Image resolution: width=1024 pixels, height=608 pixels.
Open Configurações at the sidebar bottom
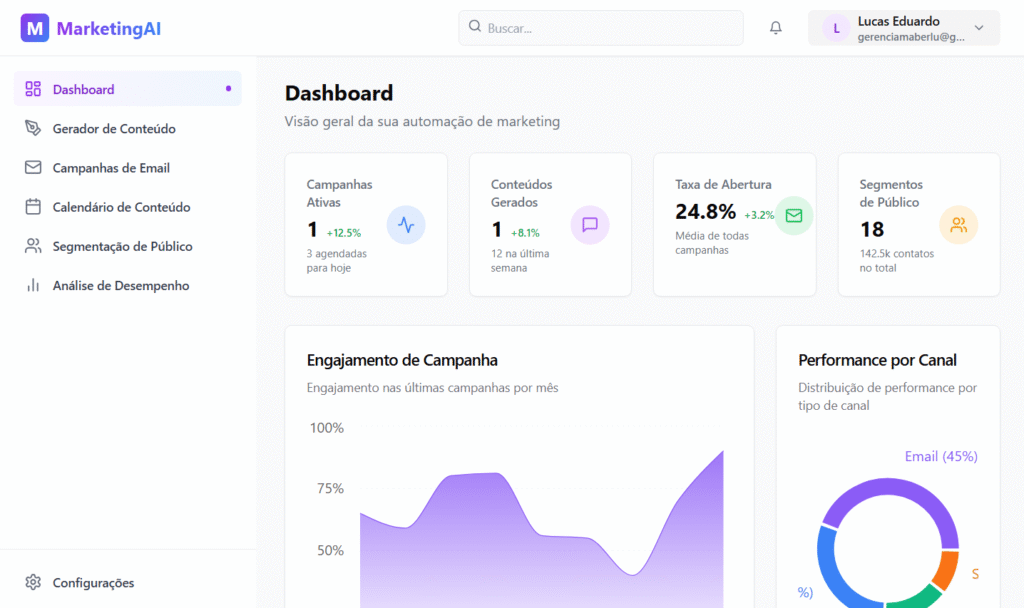tap(93, 582)
